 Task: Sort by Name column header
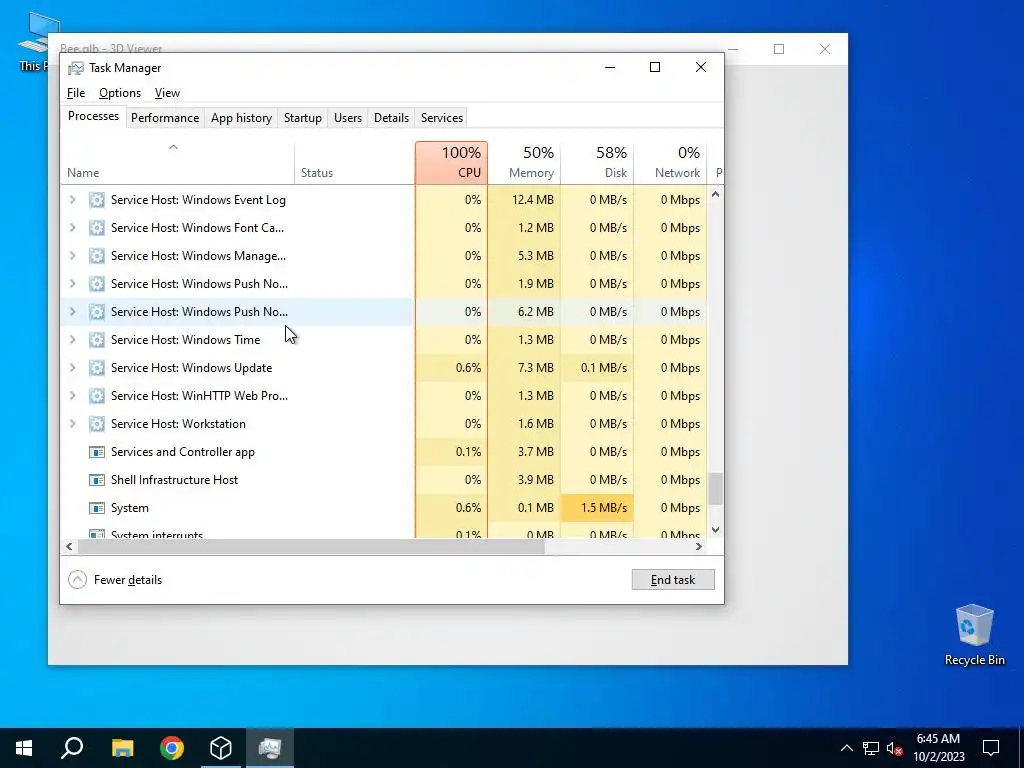pos(178,163)
